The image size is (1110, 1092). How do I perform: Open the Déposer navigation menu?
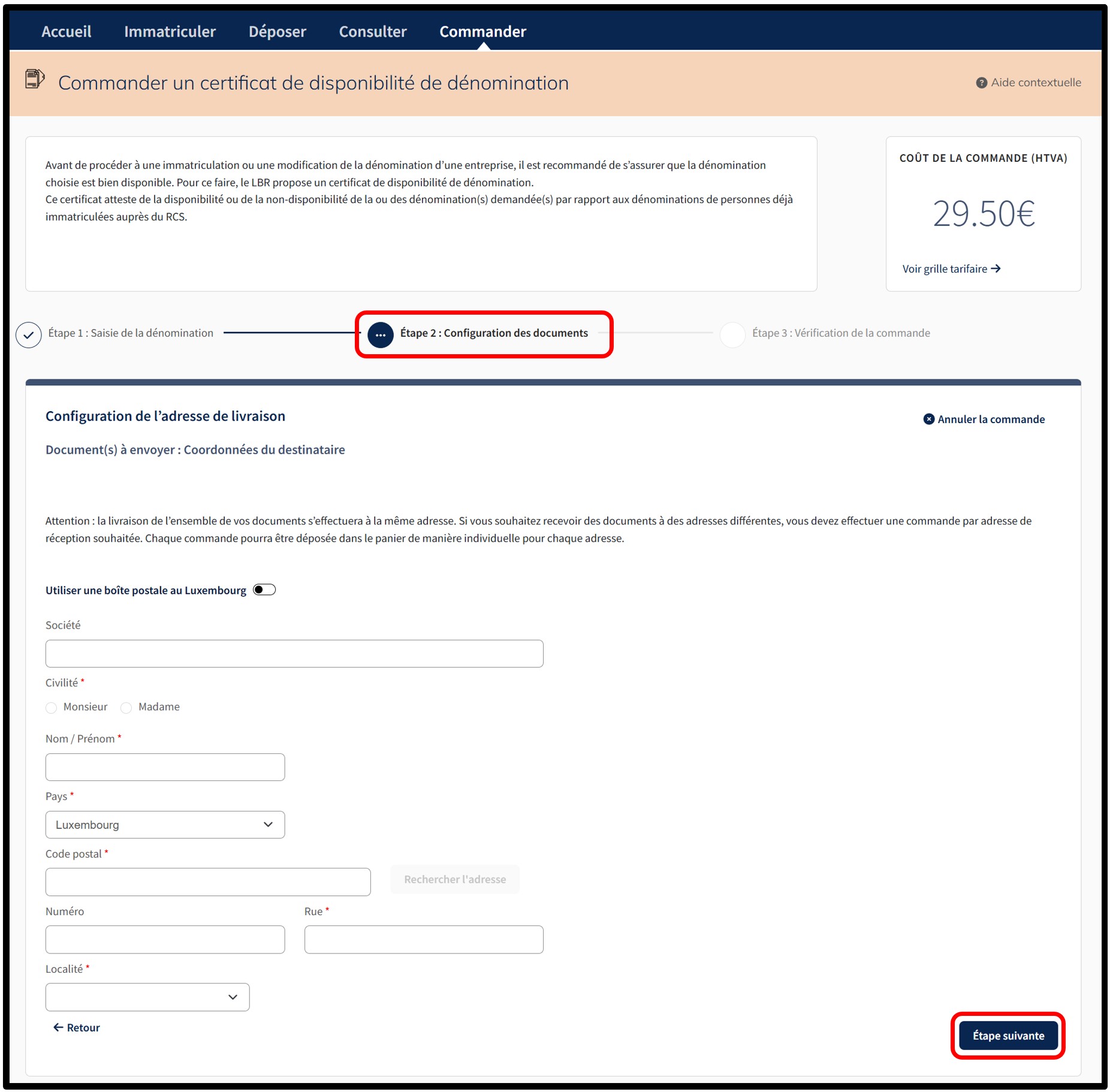[277, 32]
